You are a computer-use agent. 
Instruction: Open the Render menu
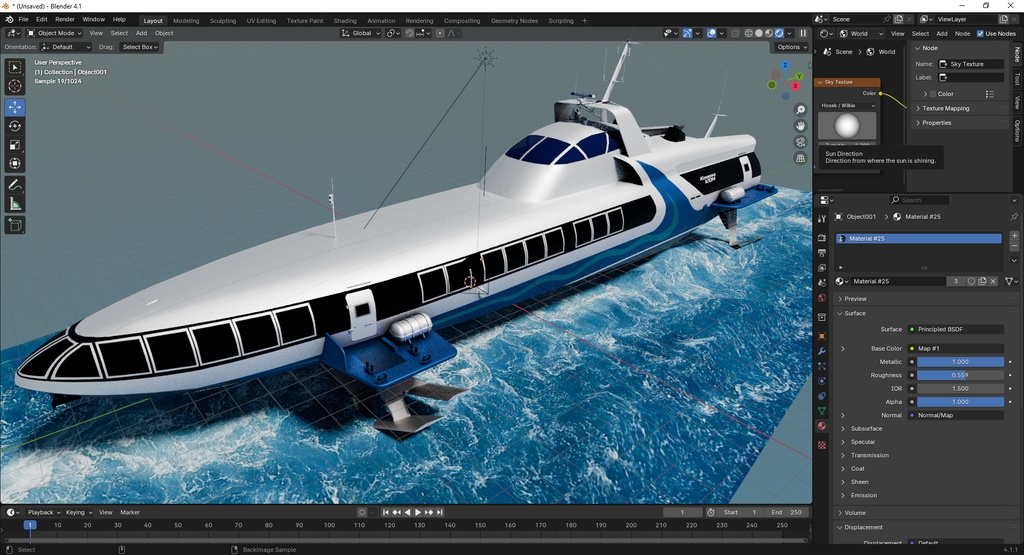pos(65,20)
